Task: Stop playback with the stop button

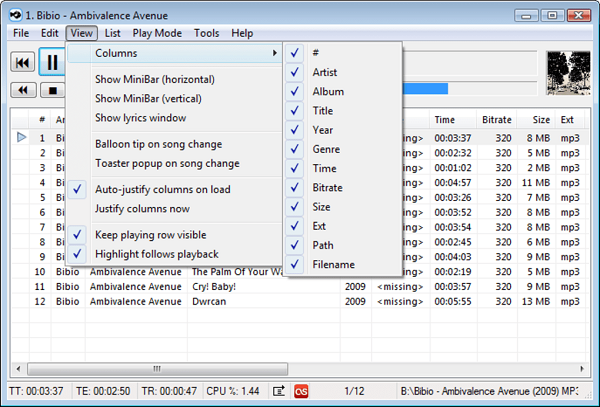Action: (x=53, y=90)
